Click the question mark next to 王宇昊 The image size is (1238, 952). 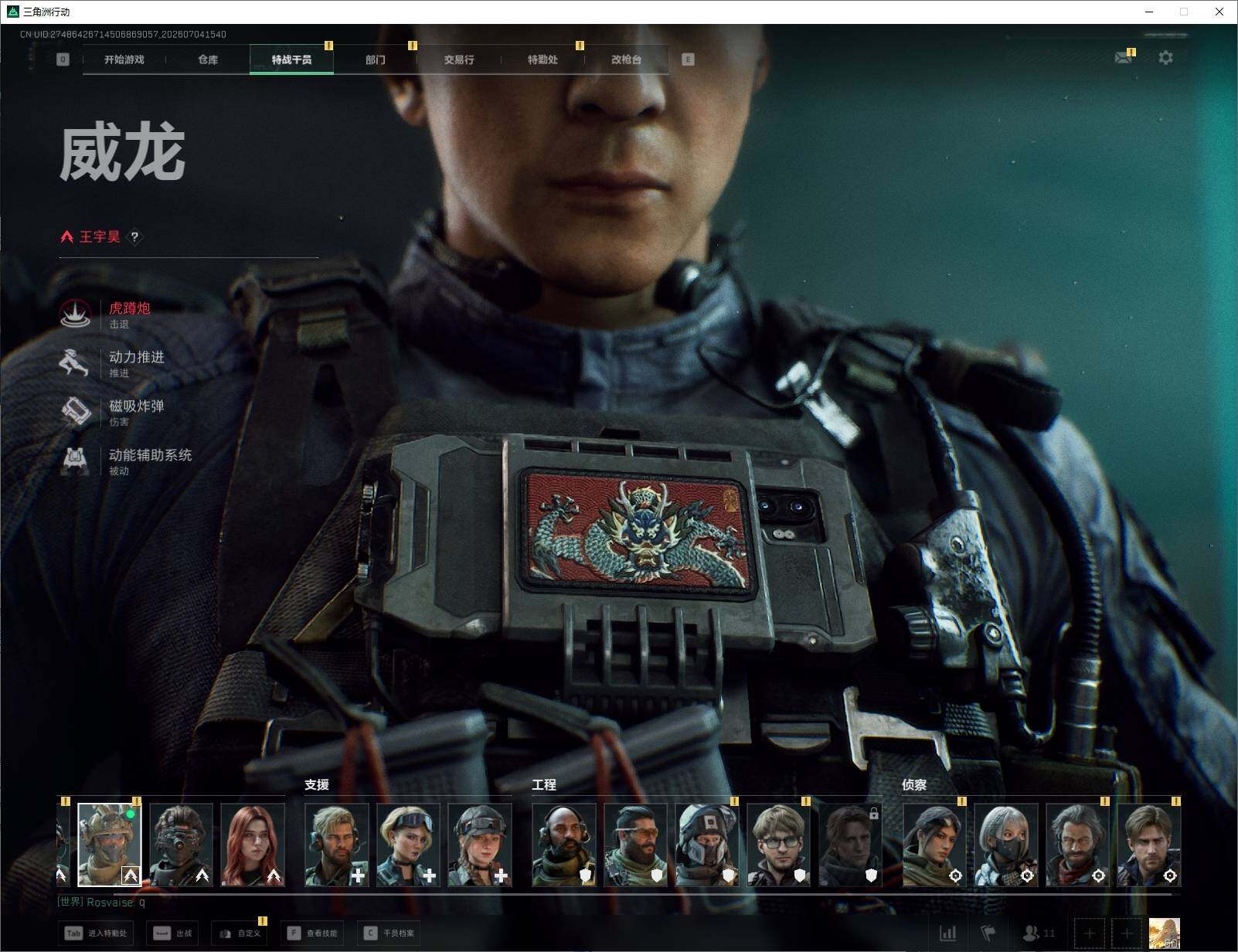[x=134, y=237]
